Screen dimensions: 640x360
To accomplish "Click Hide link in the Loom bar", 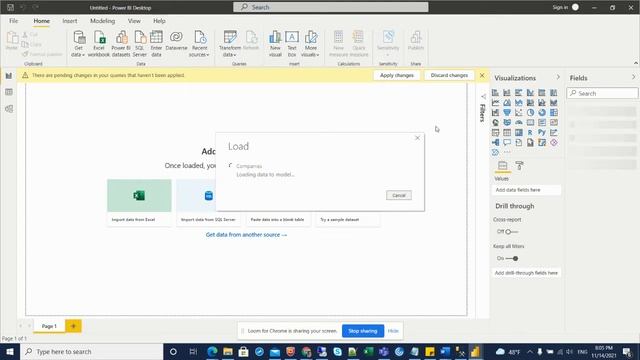I will (393, 331).
